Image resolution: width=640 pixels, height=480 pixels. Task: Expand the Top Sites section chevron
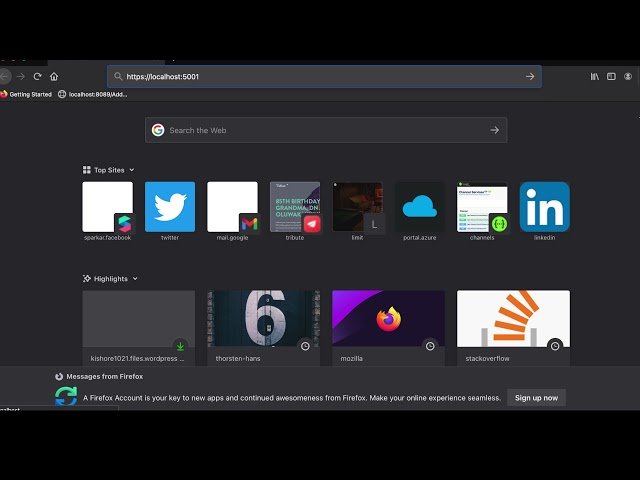tap(132, 170)
